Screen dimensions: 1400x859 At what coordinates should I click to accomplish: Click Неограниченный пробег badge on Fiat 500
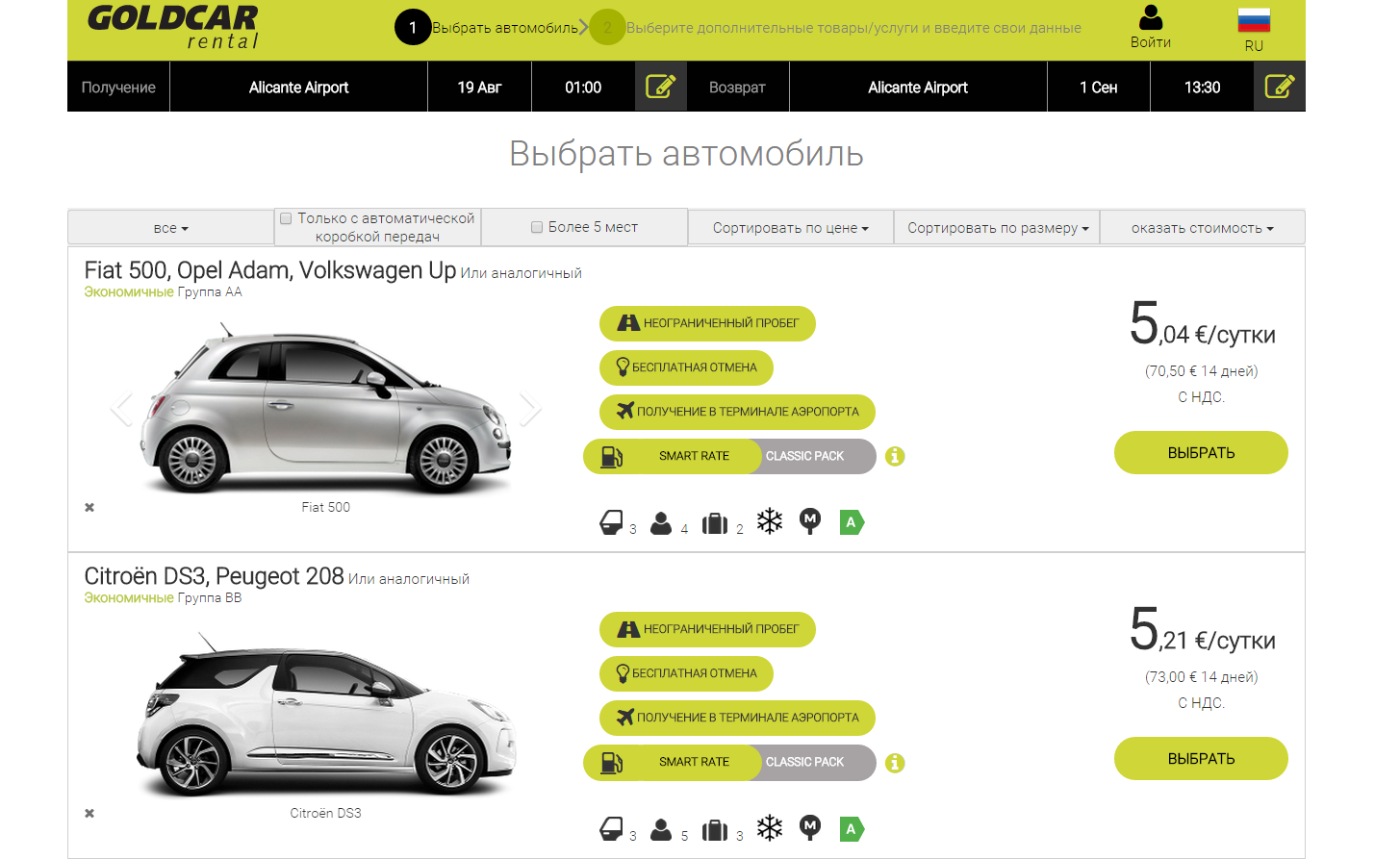pyautogui.click(x=707, y=323)
